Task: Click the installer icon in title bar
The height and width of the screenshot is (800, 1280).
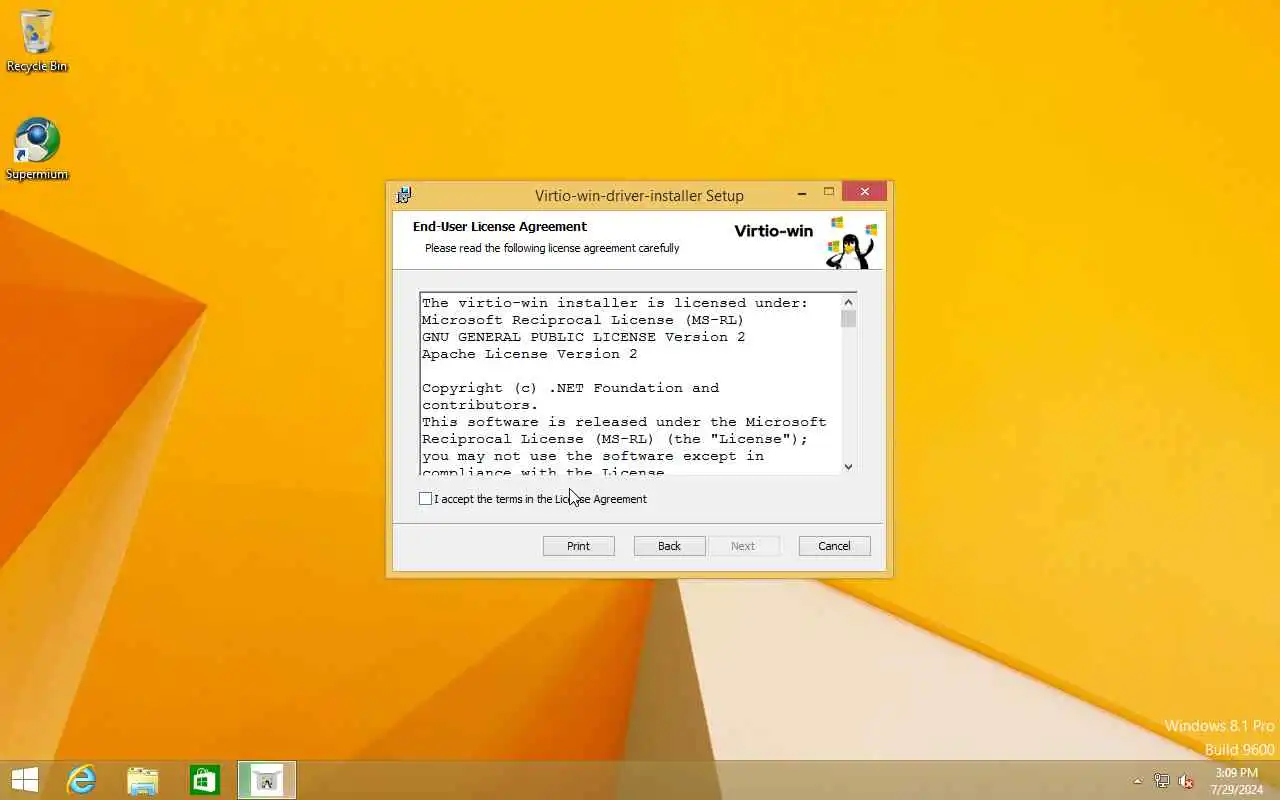Action: [404, 195]
